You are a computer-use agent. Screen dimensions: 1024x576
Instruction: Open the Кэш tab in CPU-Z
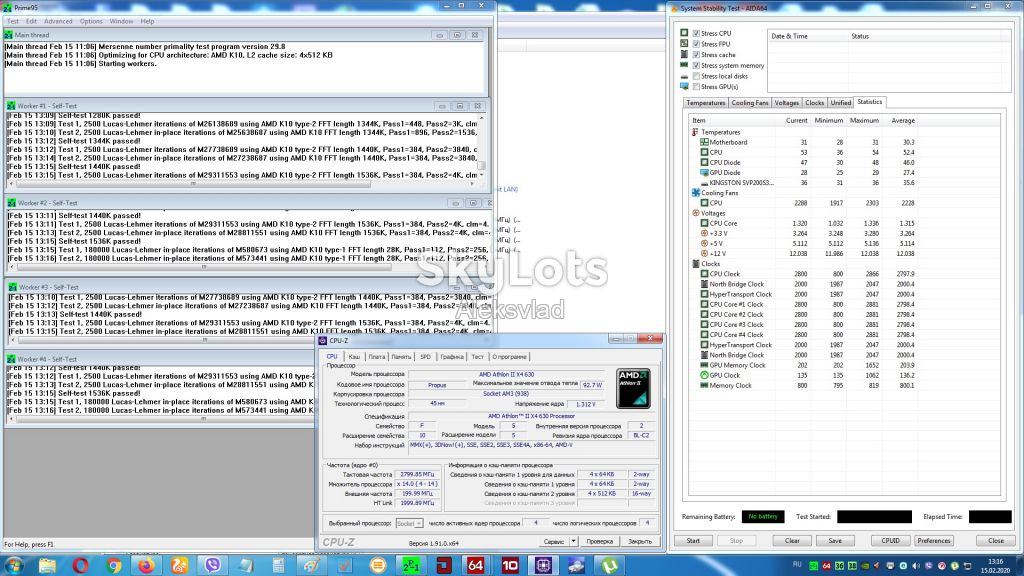pos(354,357)
